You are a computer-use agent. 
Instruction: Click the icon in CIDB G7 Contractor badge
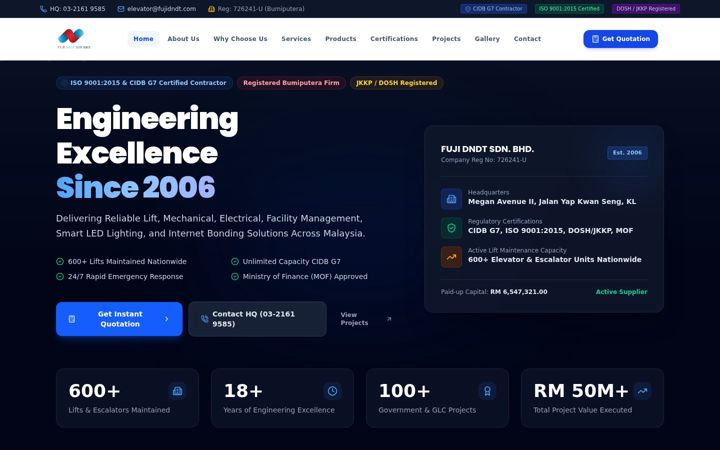coord(468,9)
